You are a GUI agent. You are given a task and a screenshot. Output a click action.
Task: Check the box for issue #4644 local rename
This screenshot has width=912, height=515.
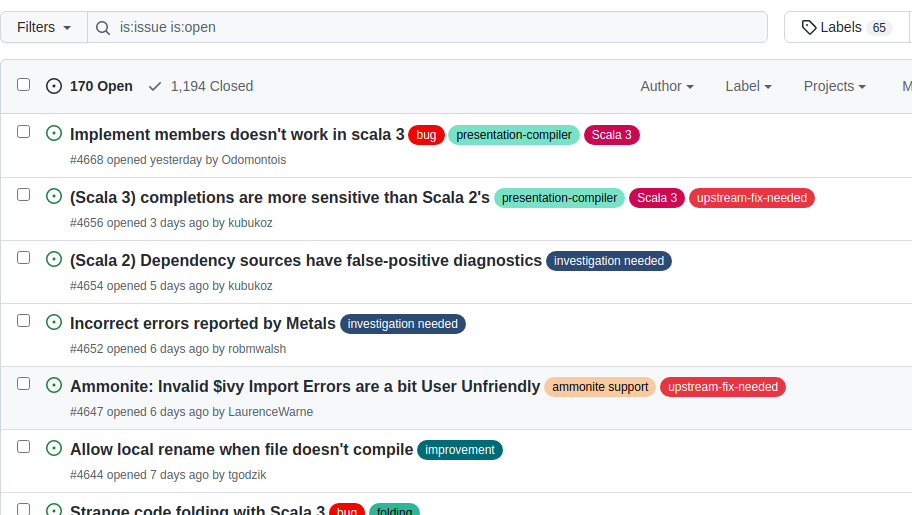click(23, 446)
